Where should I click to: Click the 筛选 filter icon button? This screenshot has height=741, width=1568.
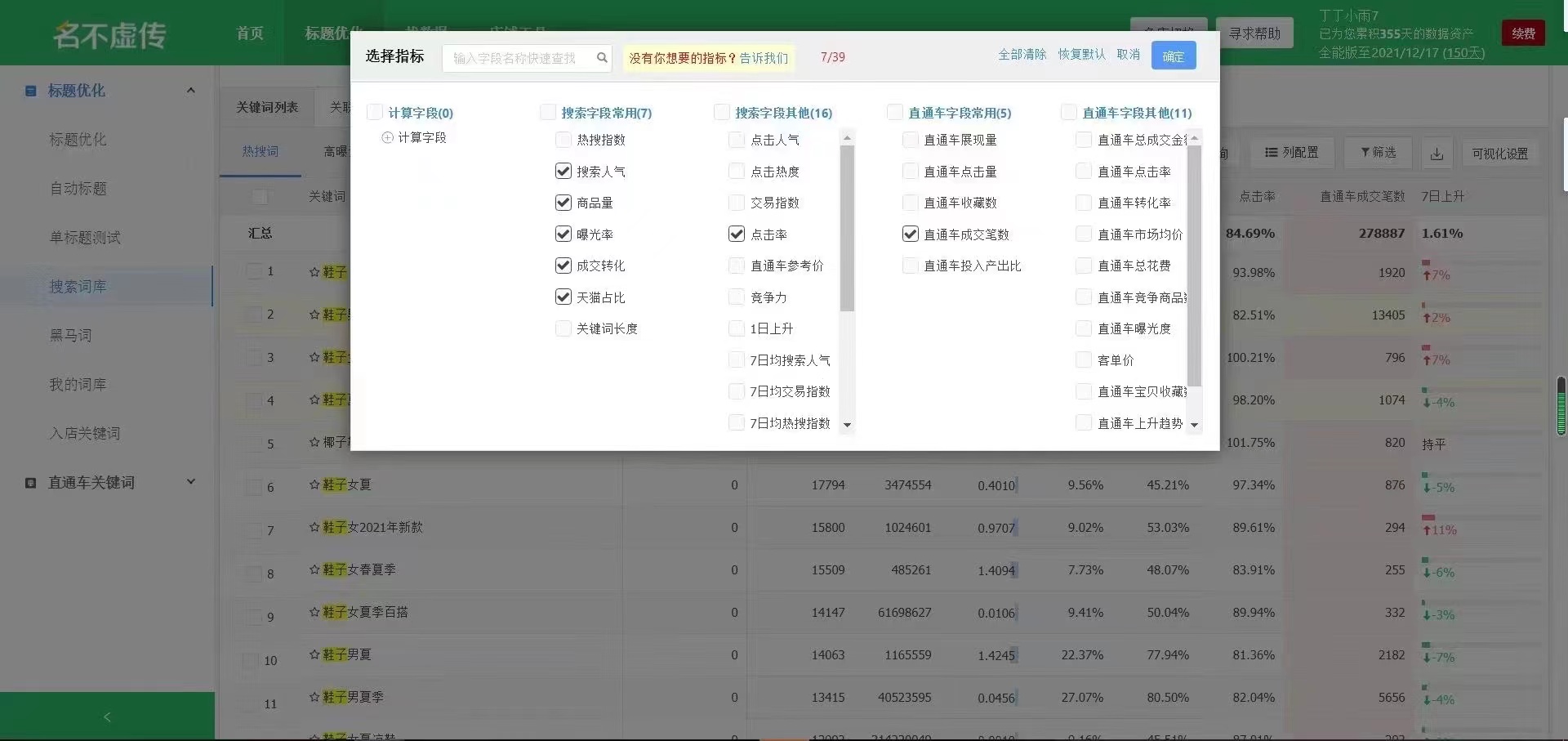click(1378, 153)
